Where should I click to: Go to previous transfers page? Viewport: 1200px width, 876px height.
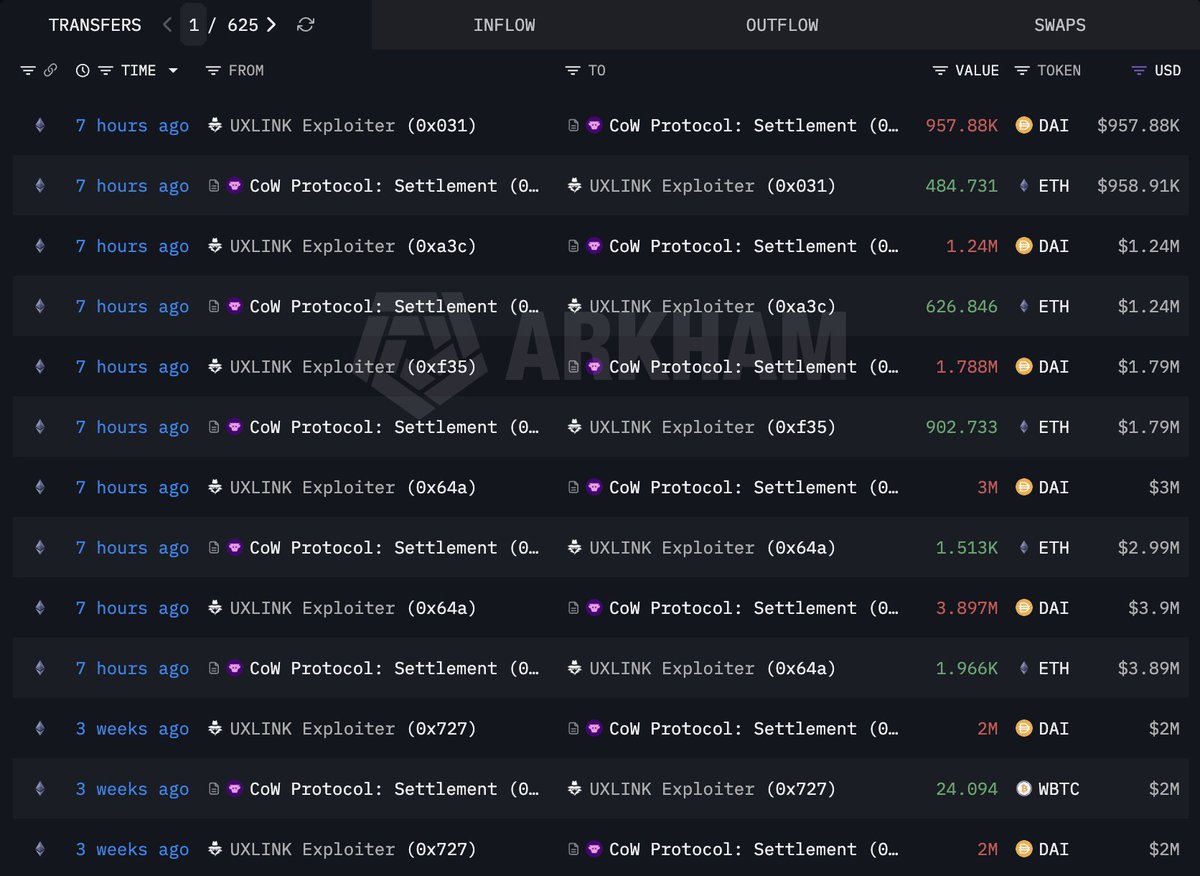[167, 25]
